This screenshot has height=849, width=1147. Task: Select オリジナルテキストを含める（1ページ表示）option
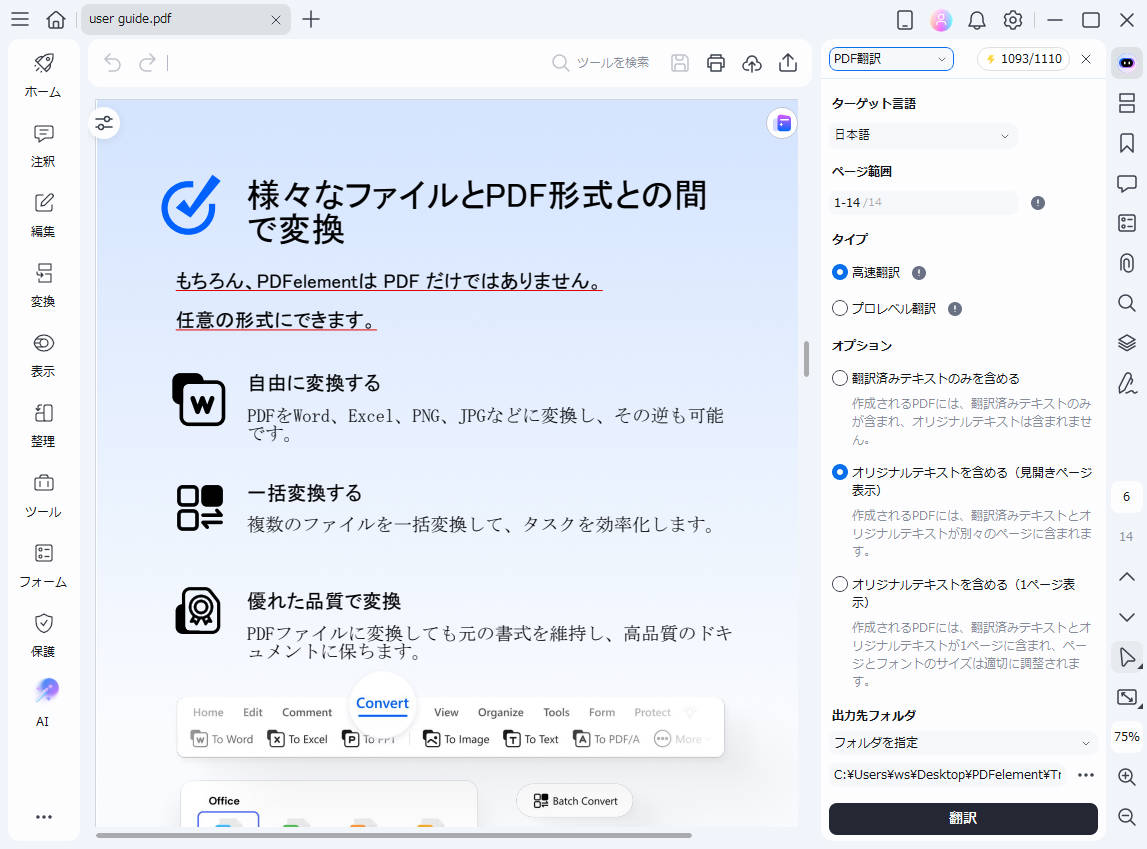coord(839,583)
